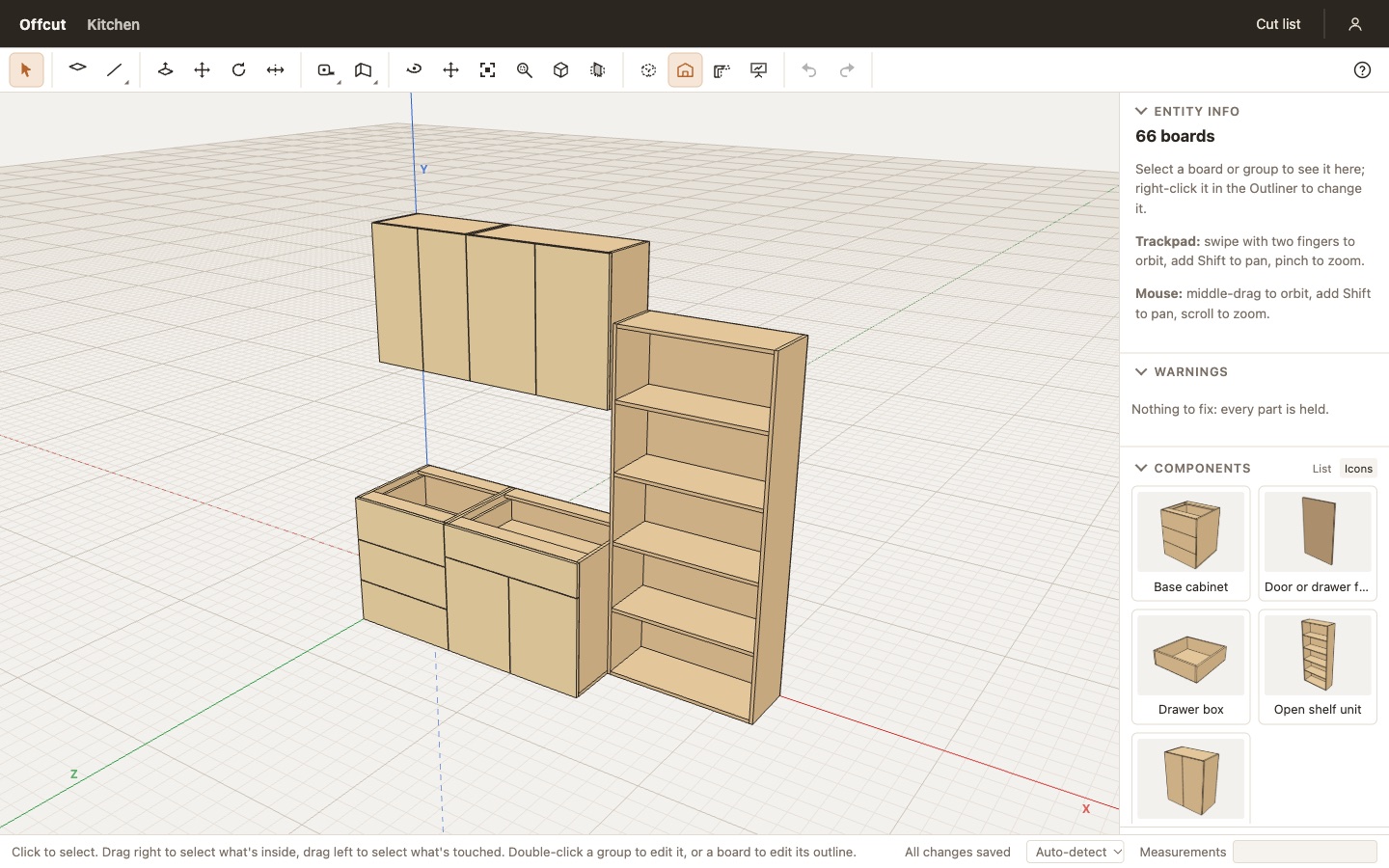Choose the Open shelf unit component
The height and width of the screenshot is (868, 1389).
(1318, 666)
